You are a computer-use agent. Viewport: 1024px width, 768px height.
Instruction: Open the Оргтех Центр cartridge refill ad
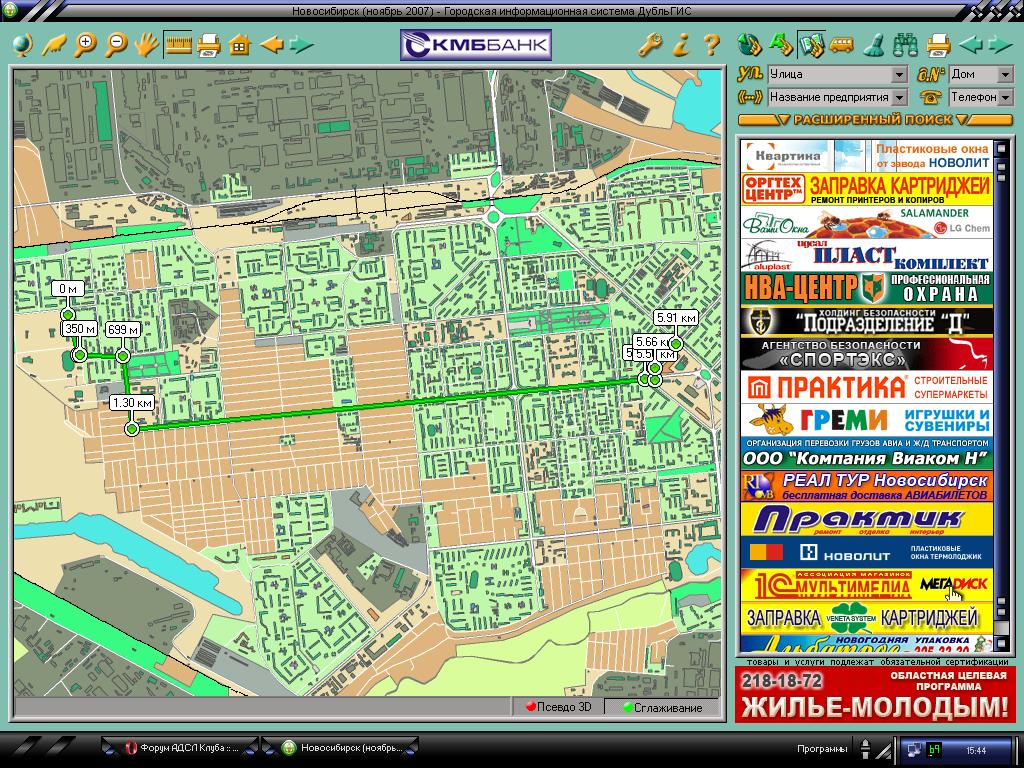(x=867, y=189)
